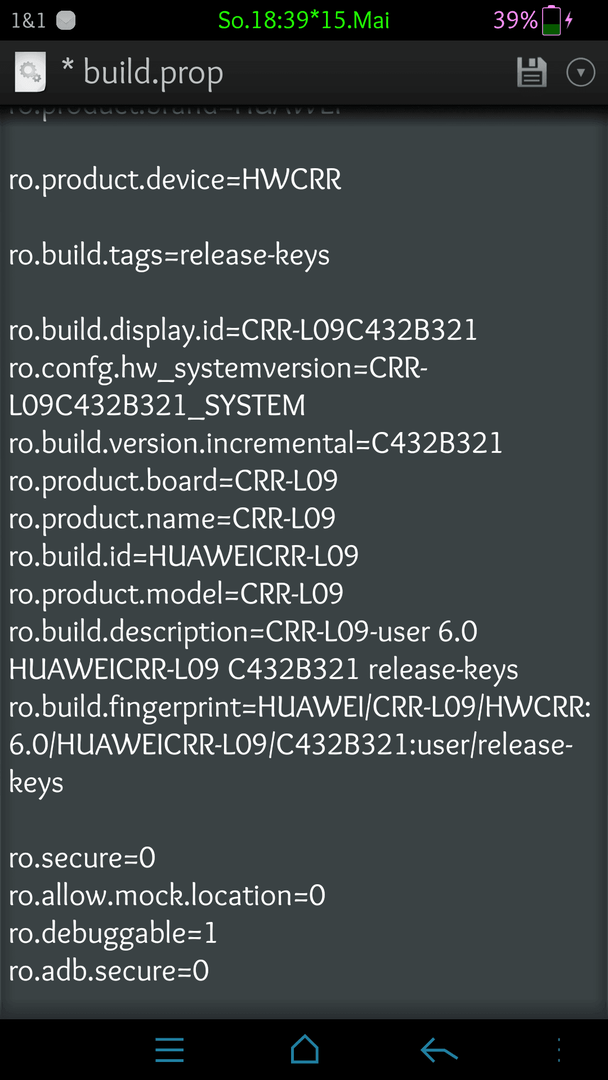The height and width of the screenshot is (1080, 608).
Task: Open the navigation bar menu icon
Action: click(169, 1050)
